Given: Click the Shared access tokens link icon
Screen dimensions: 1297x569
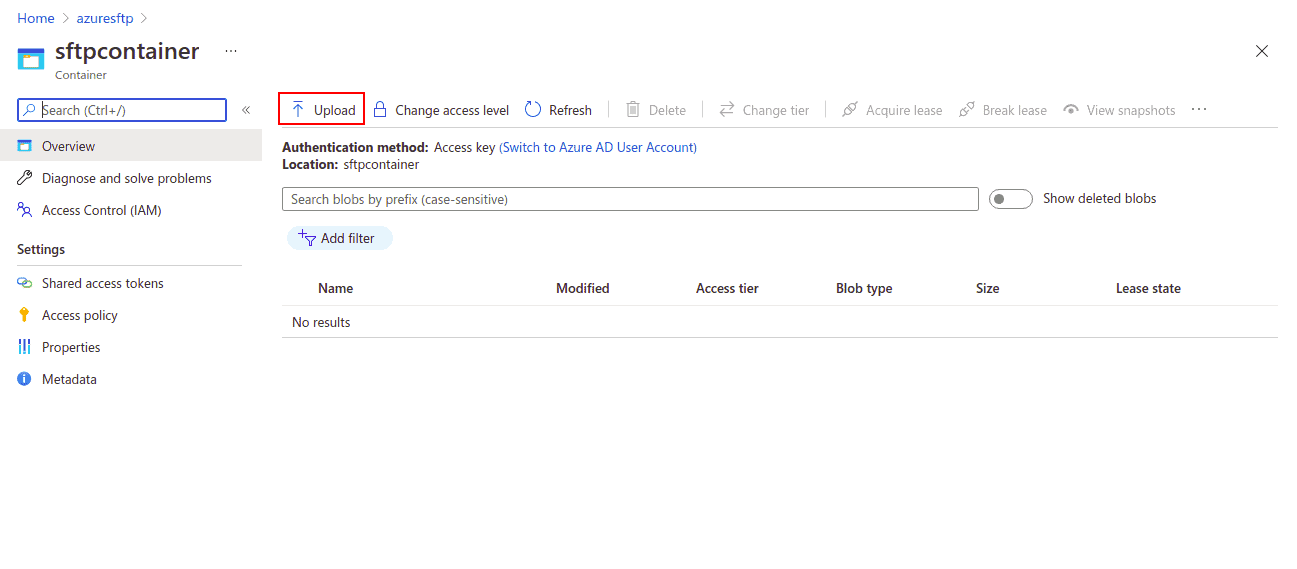Looking at the screenshot, I should pos(25,283).
